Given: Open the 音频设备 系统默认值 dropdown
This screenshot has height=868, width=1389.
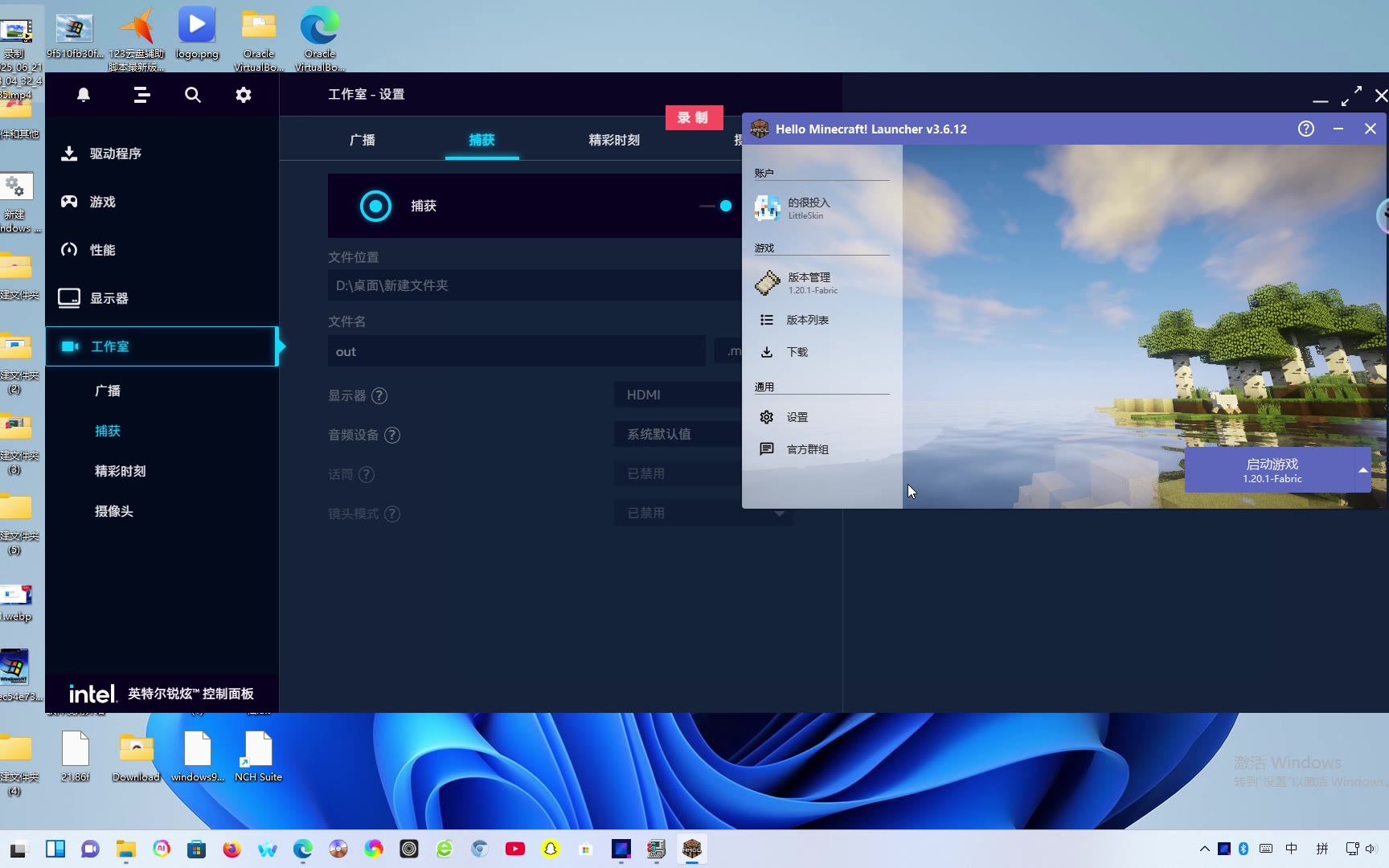Looking at the screenshot, I should tap(678, 434).
